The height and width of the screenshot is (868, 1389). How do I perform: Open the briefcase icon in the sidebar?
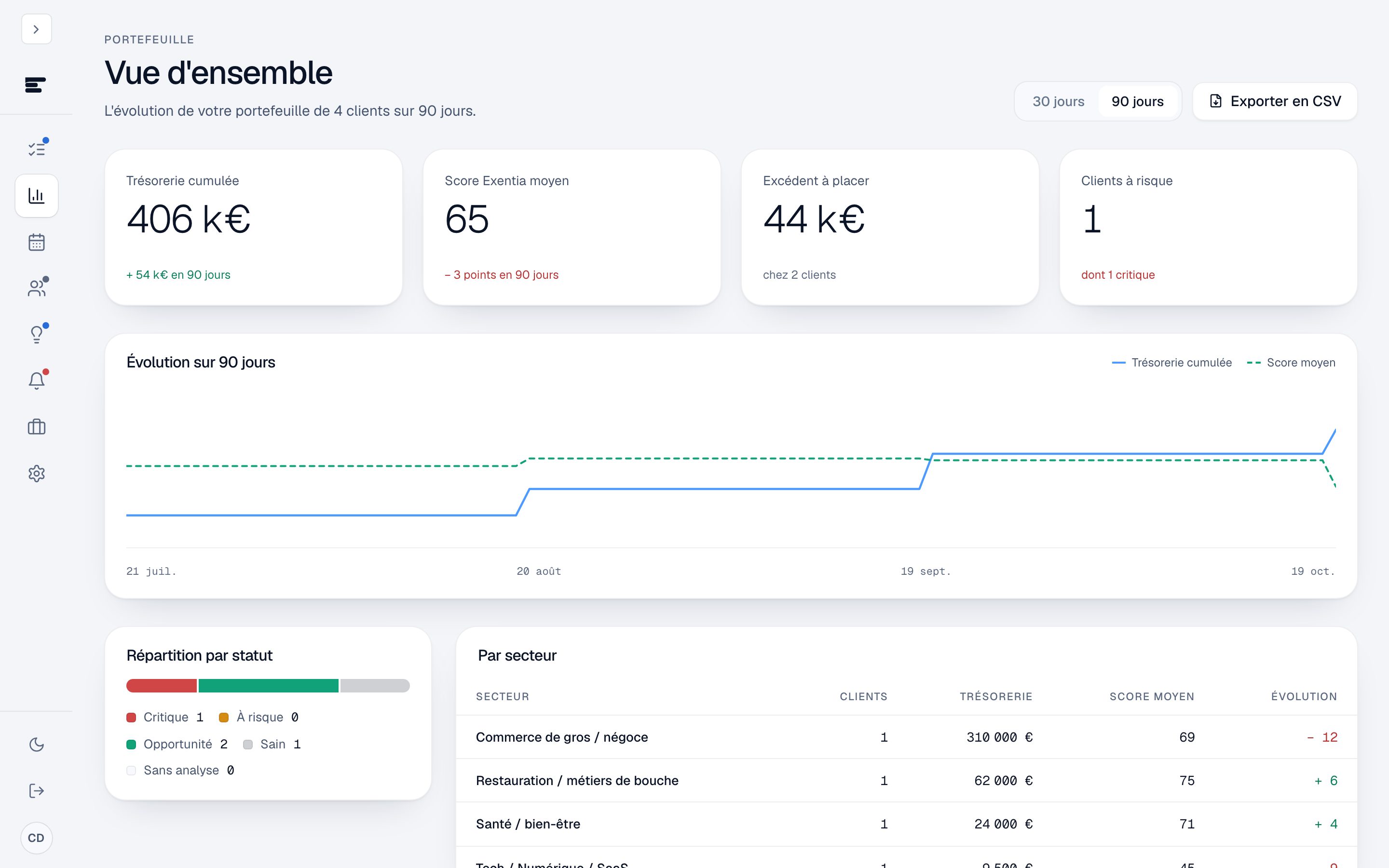[36, 427]
